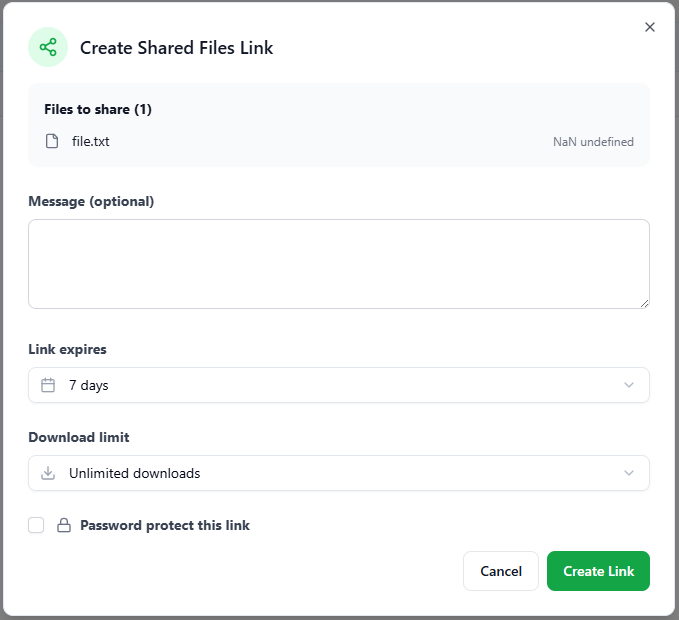Click the Create Shared Files Link title
This screenshot has height=620, width=679.
[176, 47]
